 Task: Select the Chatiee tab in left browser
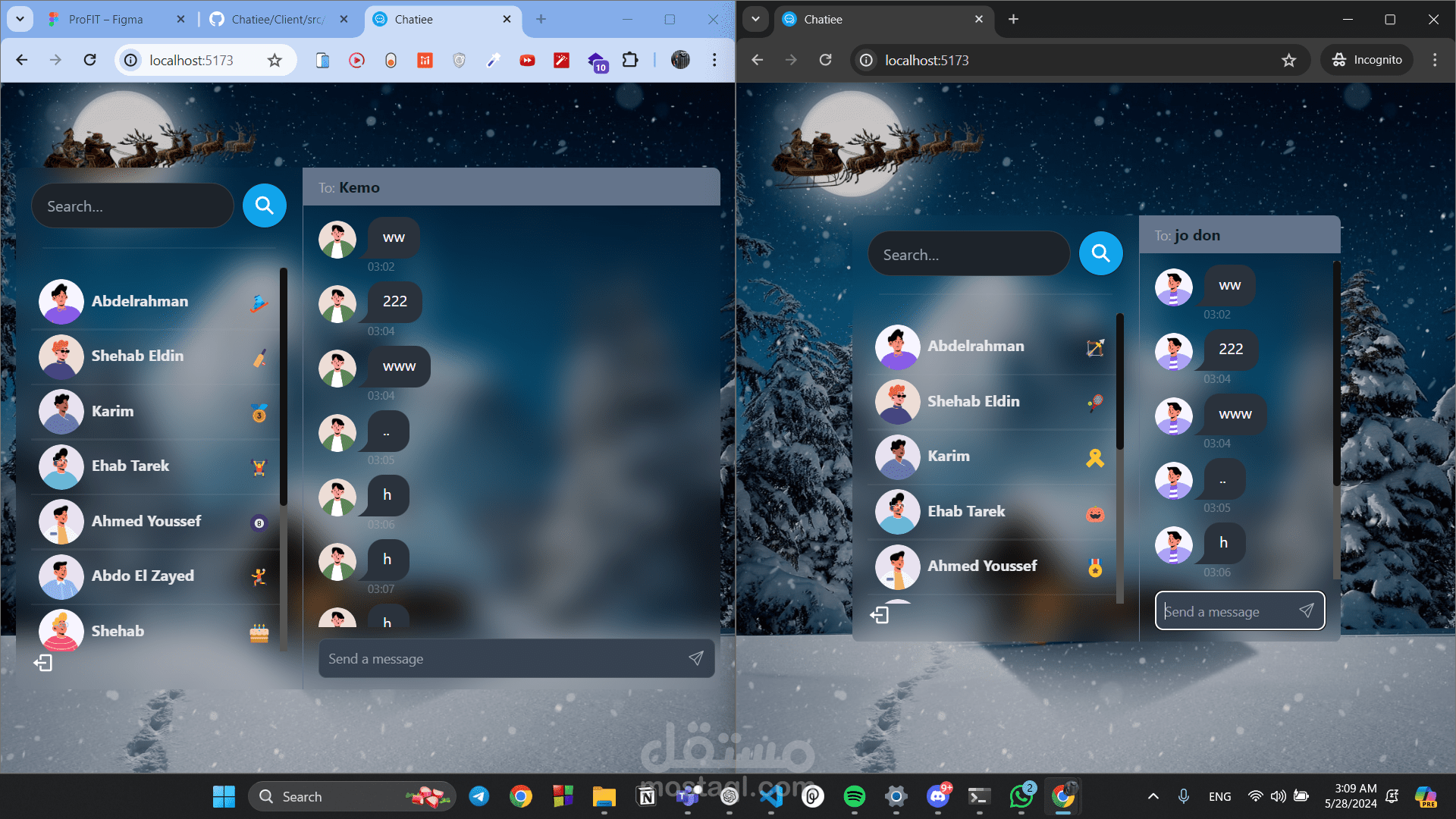click(x=443, y=20)
